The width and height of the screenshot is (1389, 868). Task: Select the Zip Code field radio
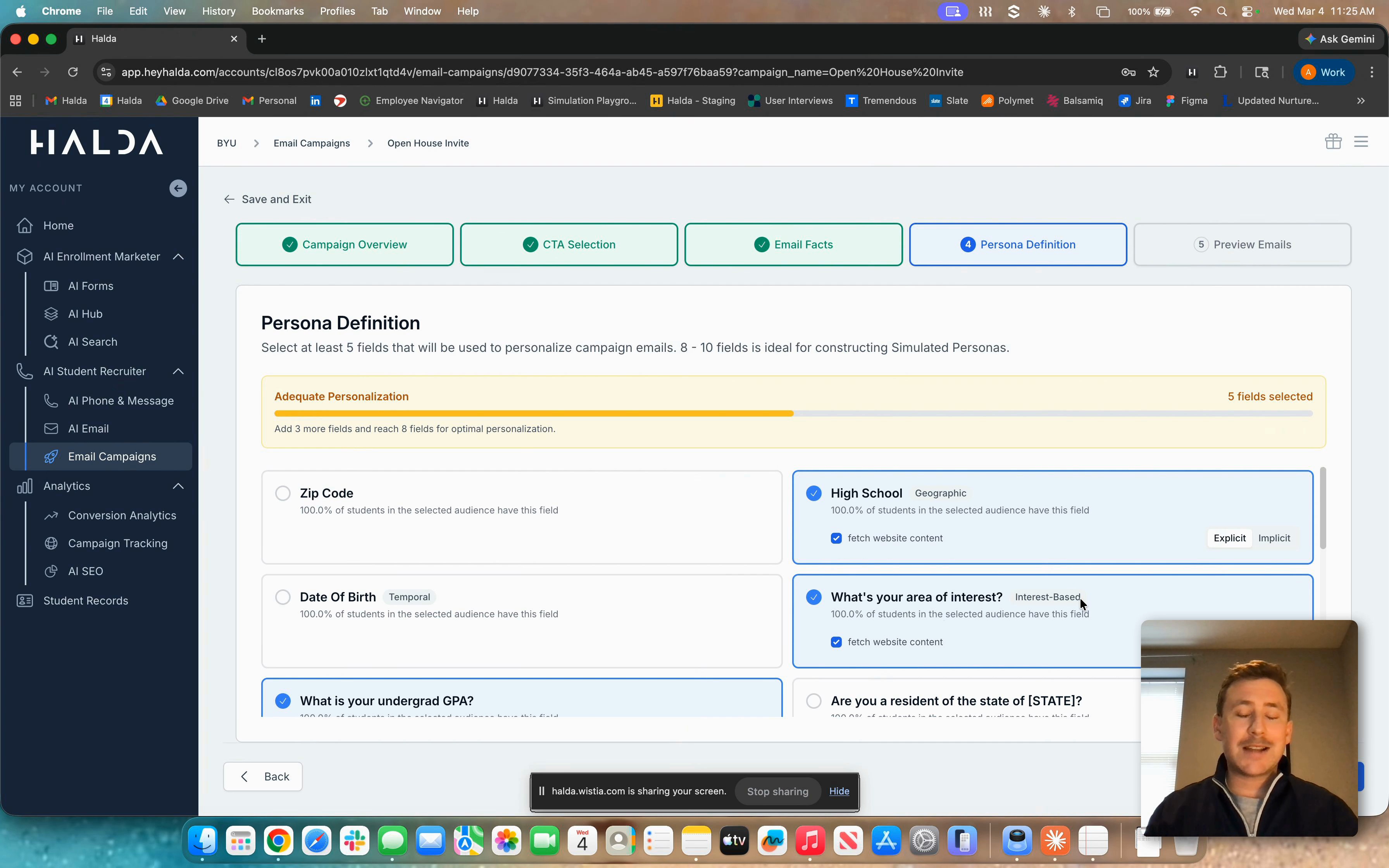tap(283, 493)
